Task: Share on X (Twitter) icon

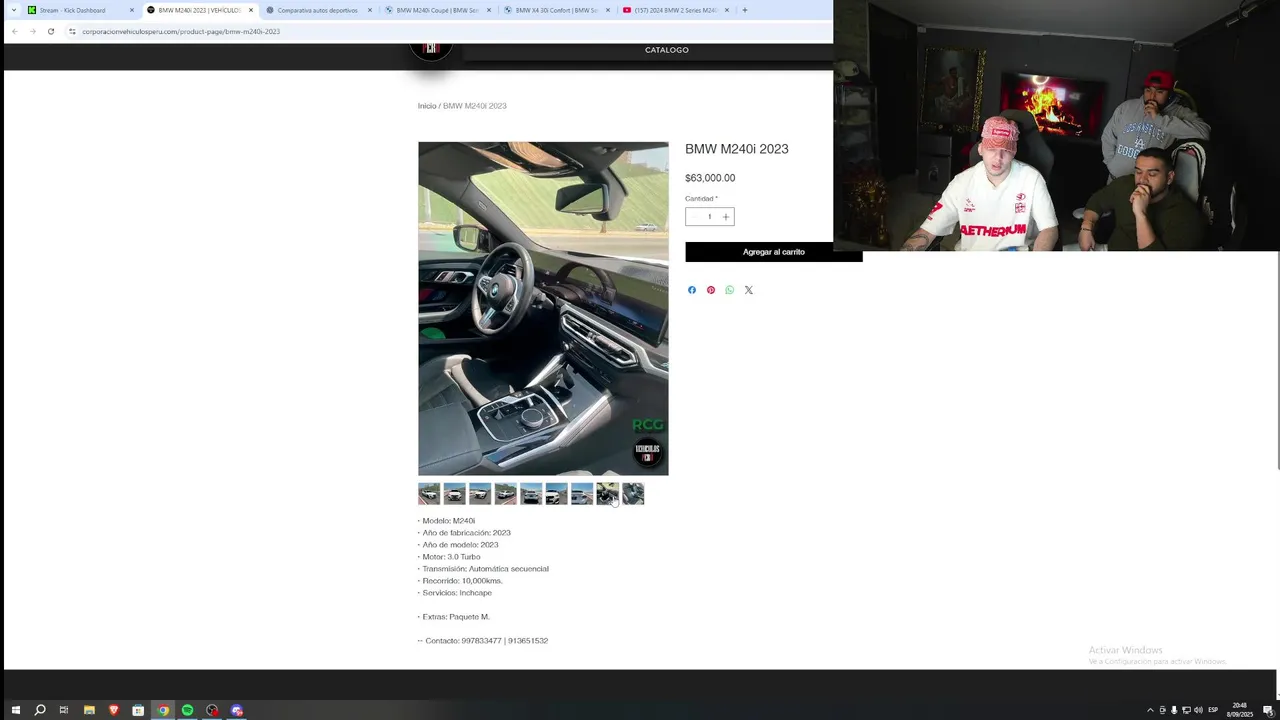Action: tap(748, 290)
